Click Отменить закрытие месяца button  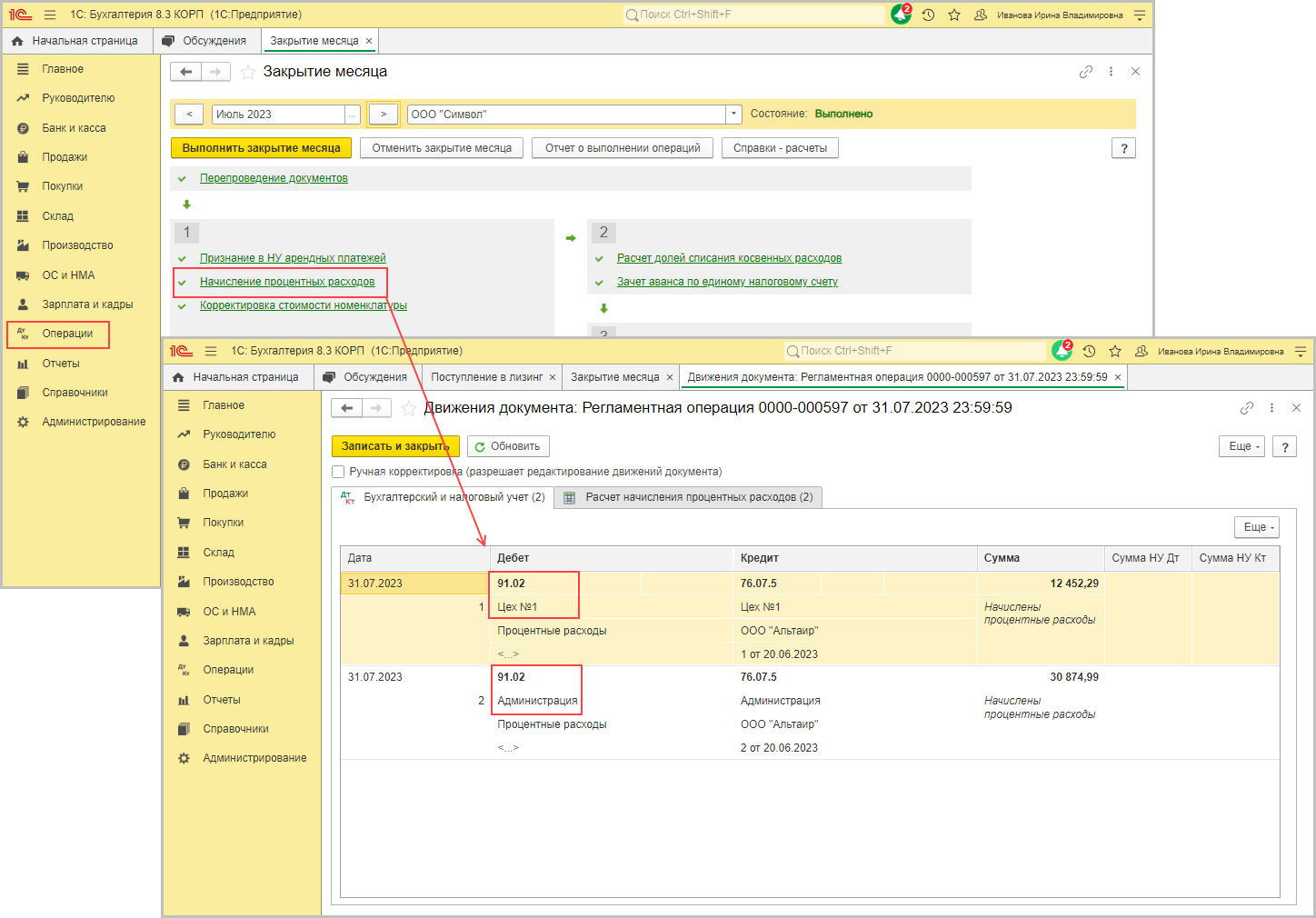pos(442,148)
